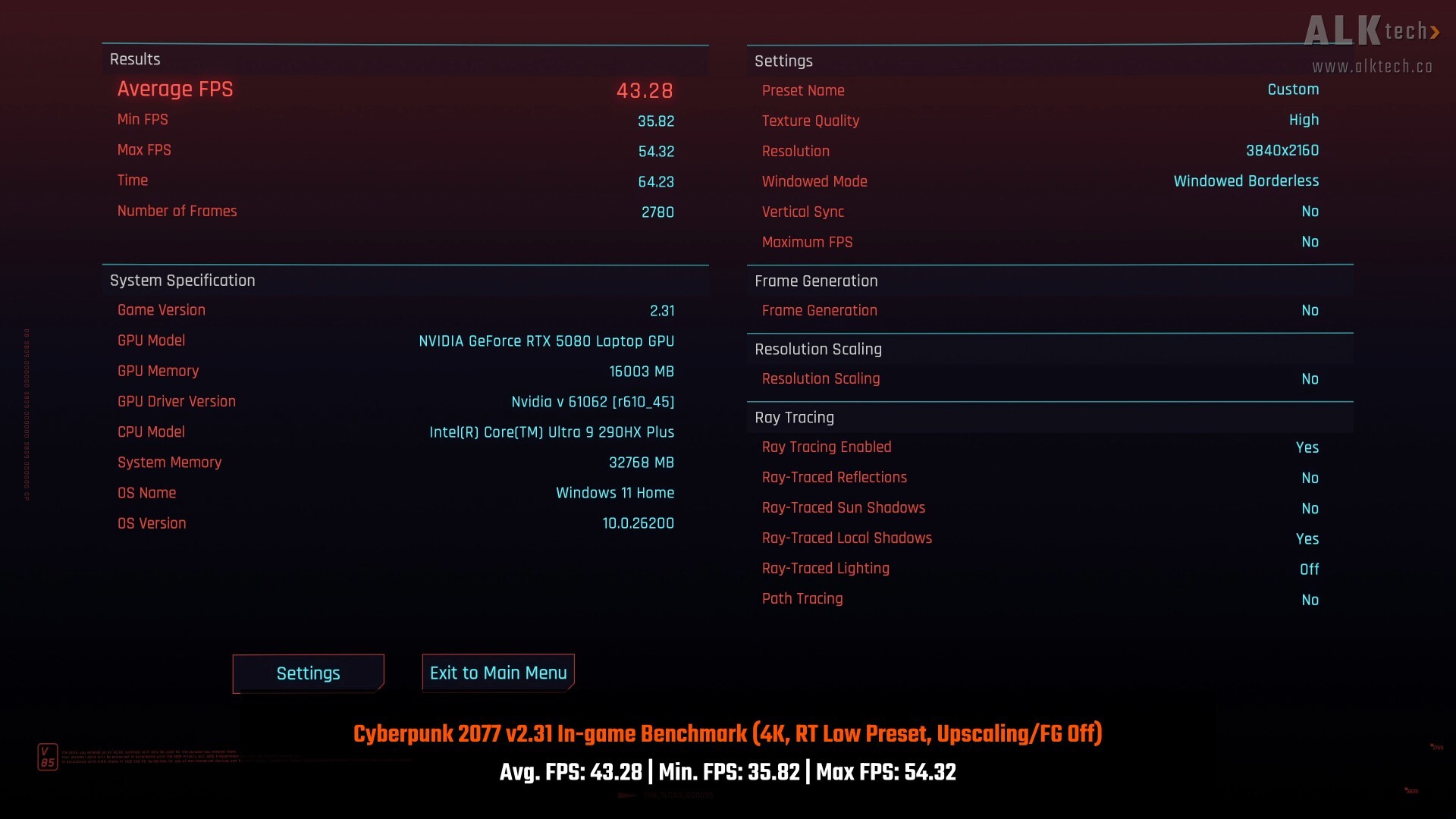Click the Windows 11 Home value
This screenshot has height=819, width=1456.
[x=615, y=493]
